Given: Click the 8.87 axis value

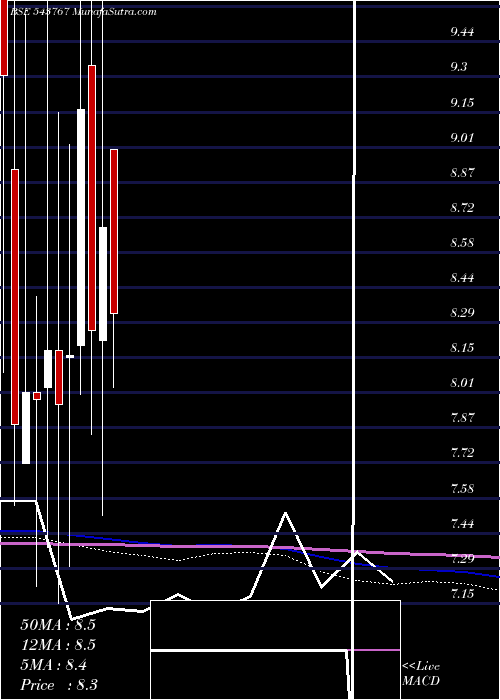Looking at the screenshot, I should pos(462,173).
